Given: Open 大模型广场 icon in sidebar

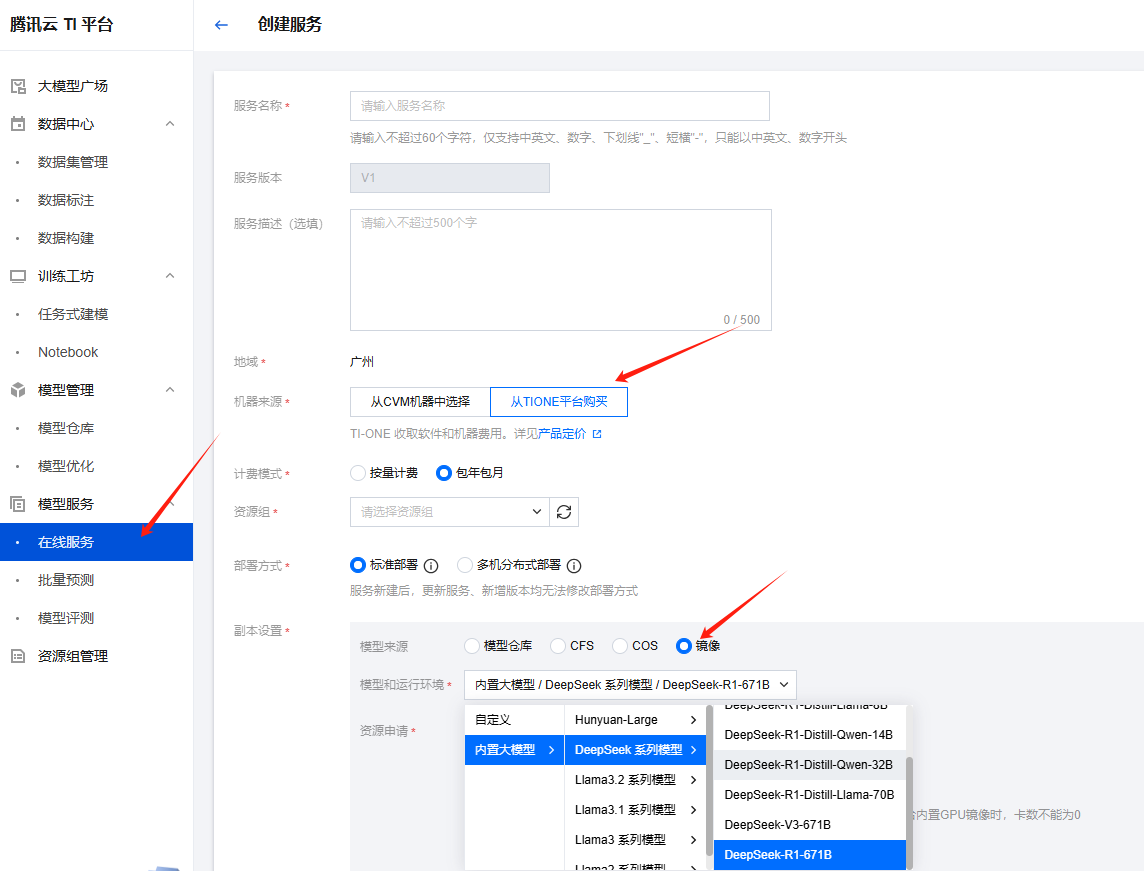Looking at the screenshot, I should point(18,86).
